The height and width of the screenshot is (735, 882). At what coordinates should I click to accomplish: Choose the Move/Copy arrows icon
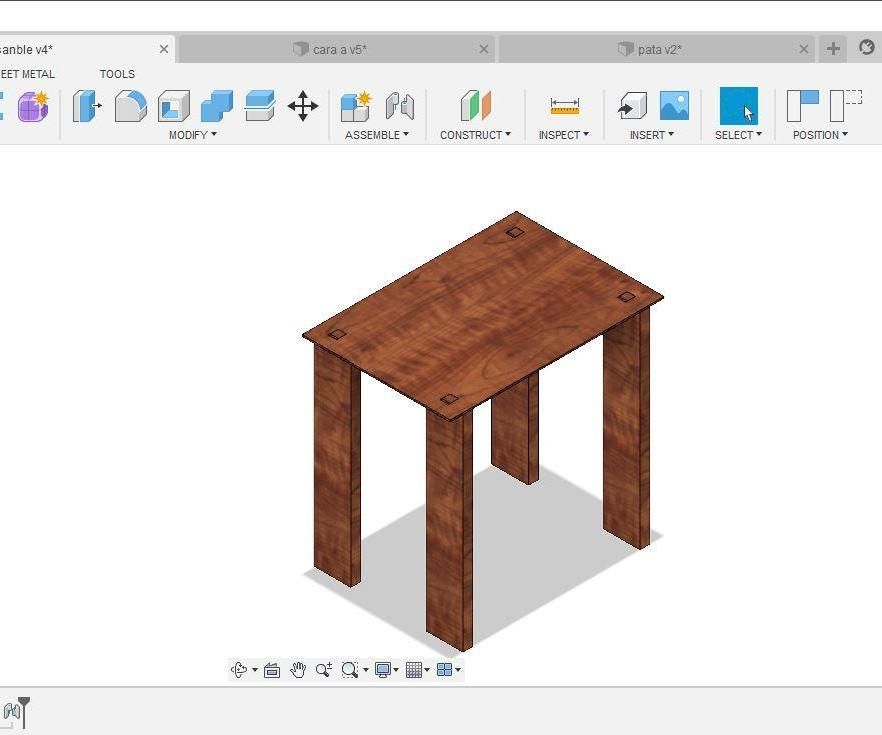(x=303, y=106)
